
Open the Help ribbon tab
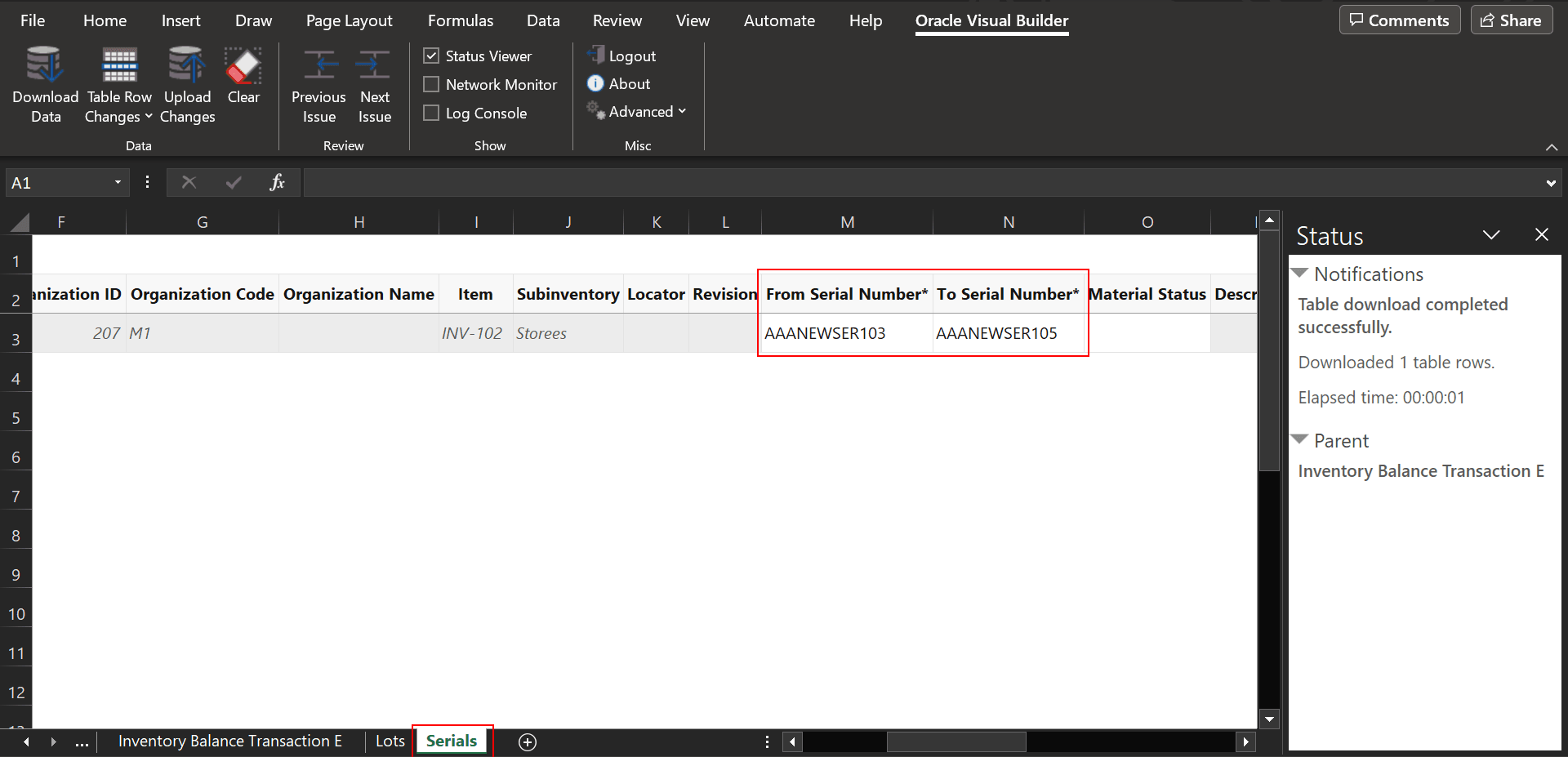pyautogui.click(x=866, y=20)
